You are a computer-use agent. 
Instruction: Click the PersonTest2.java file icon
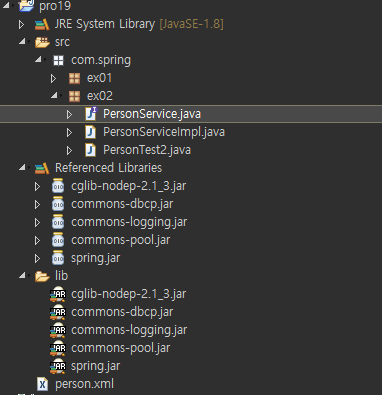click(x=90, y=150)
